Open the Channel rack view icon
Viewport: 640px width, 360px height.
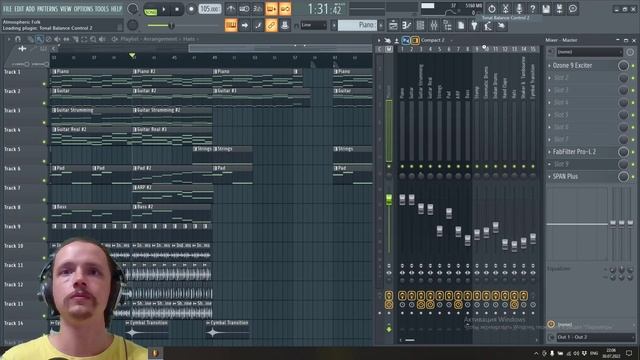(x=420, y=25)
